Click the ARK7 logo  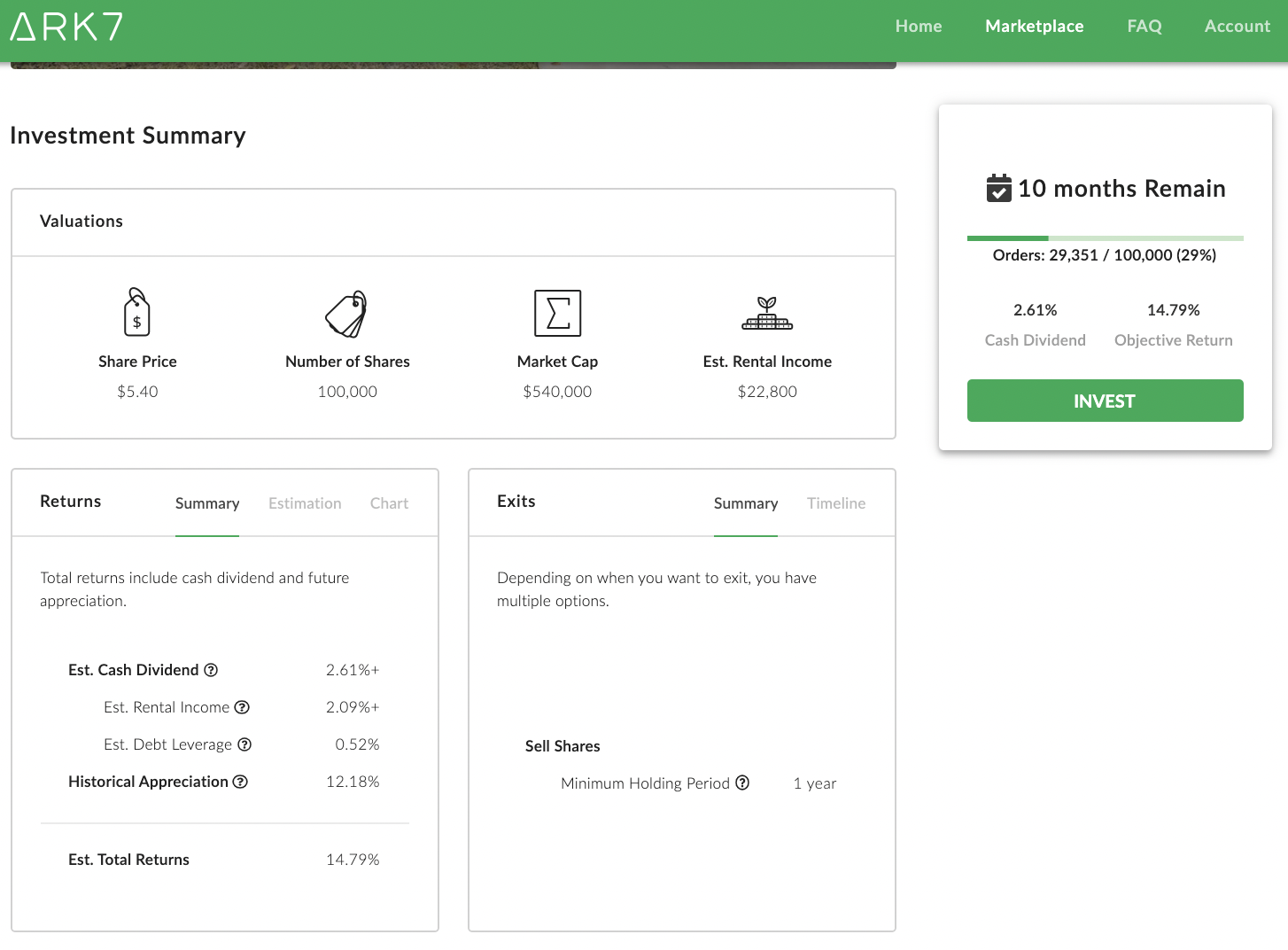click(66, 27)
